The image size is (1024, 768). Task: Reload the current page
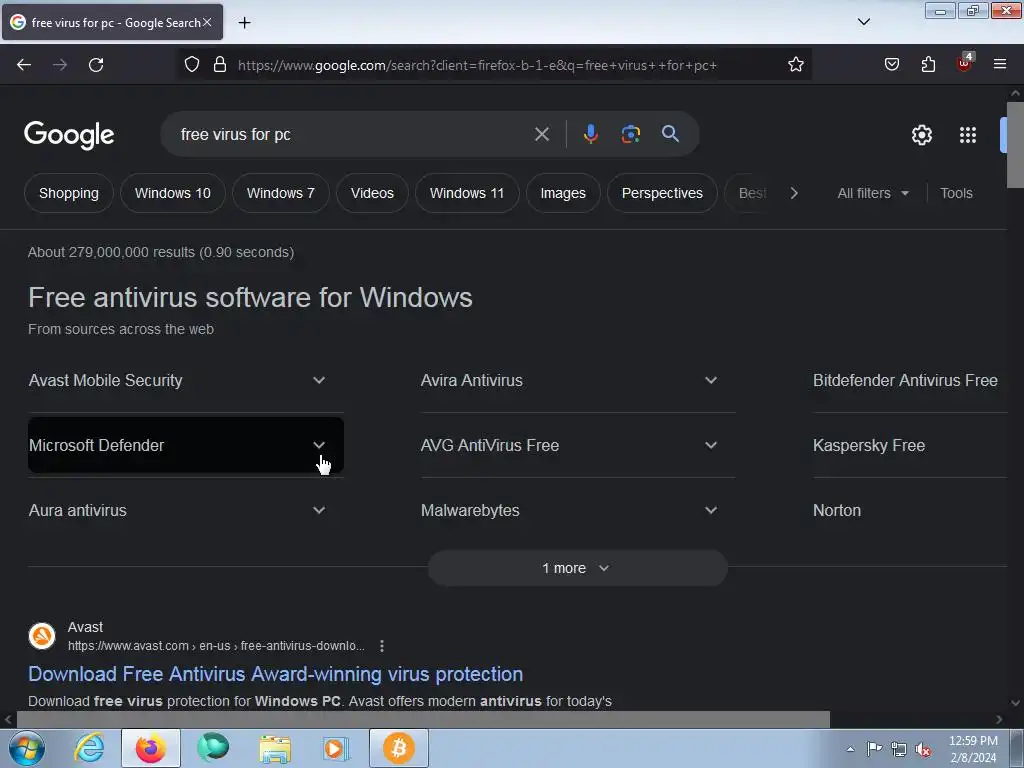[x=96, y=65]
